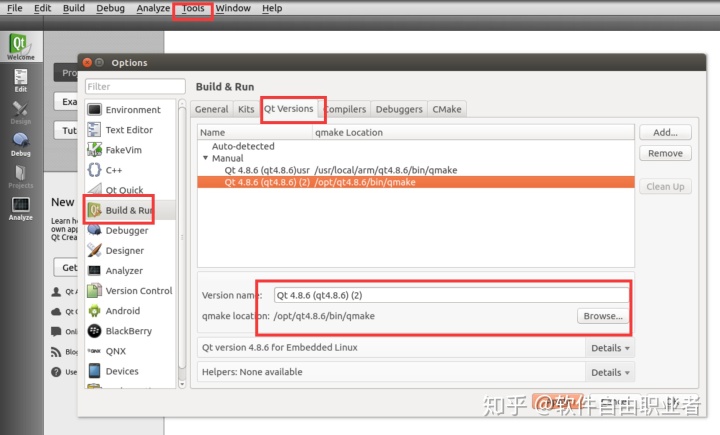Viewport: 720px width, 435px height.
Task: Collapse the Manual tree group
Action: coord(206,158)
